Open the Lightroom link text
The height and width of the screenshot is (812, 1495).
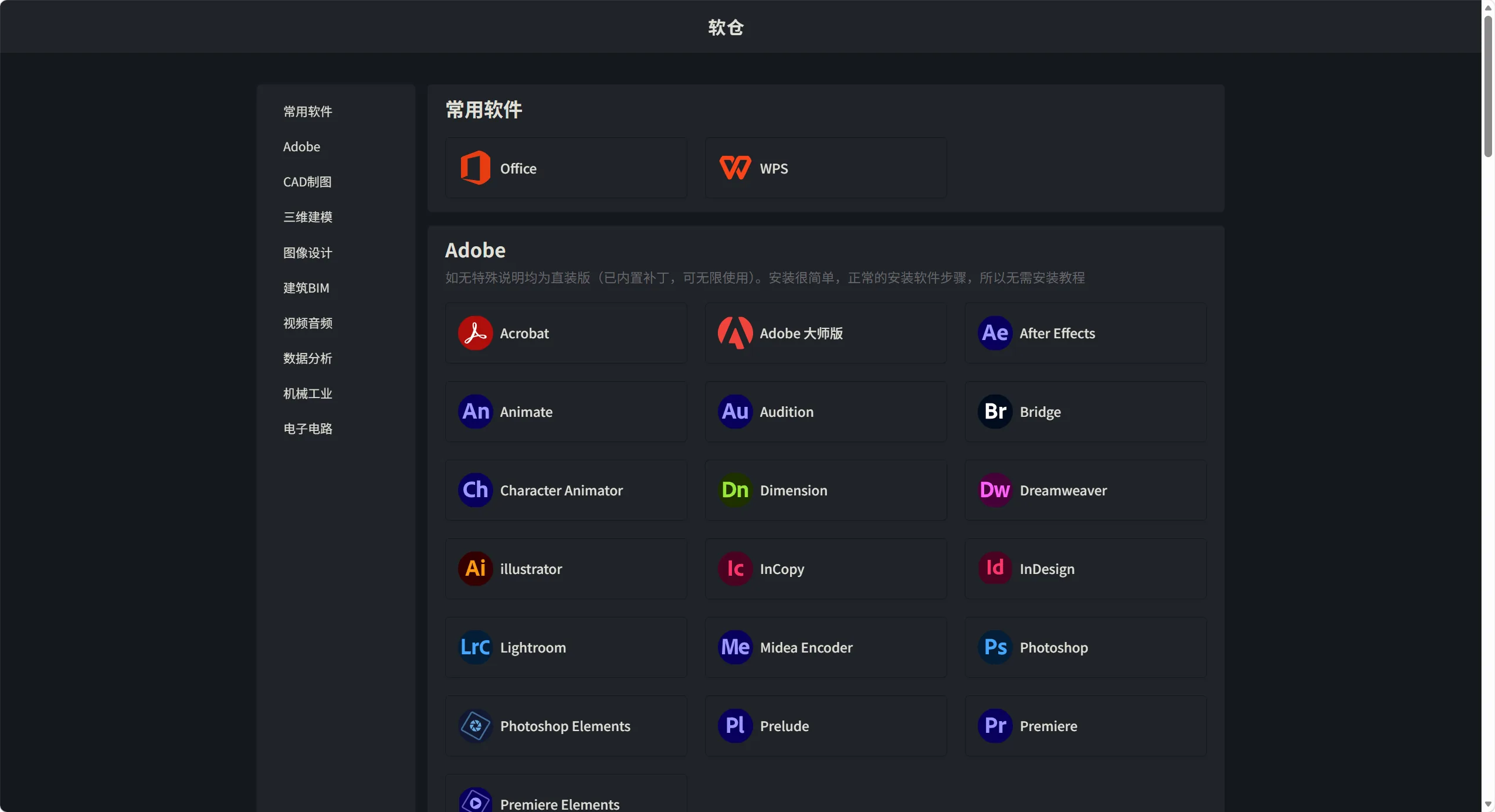(x=533, y=647)
